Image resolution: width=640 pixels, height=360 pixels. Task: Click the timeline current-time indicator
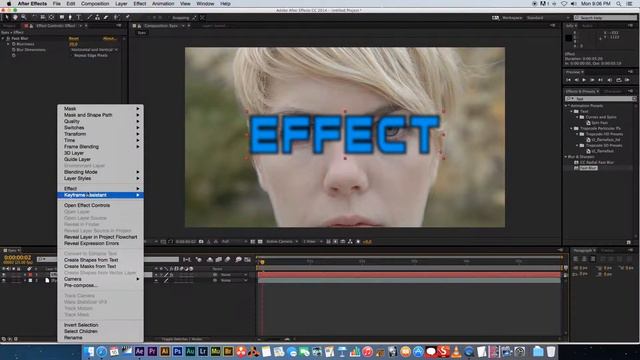point(262,262)
